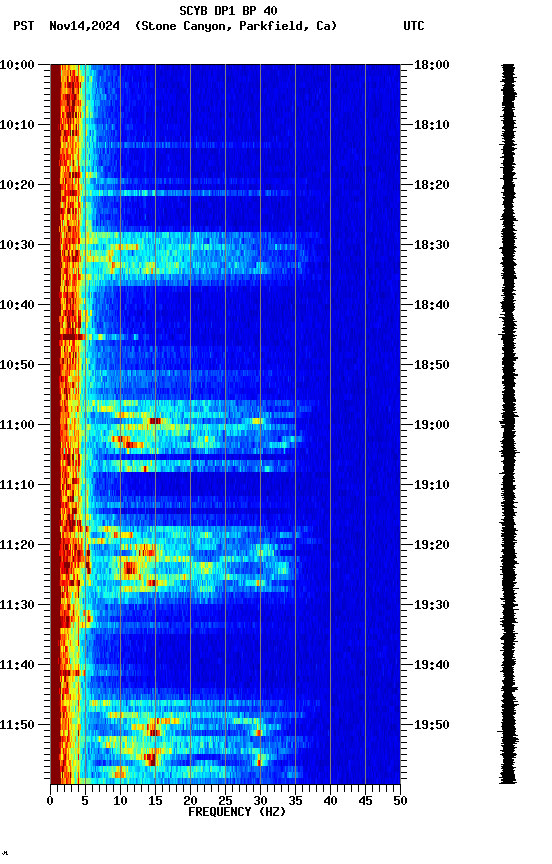This screenshot has height=864, width=552.
Task: Click the '5' frequency axis tick label
Action: [x=85, y=801]
